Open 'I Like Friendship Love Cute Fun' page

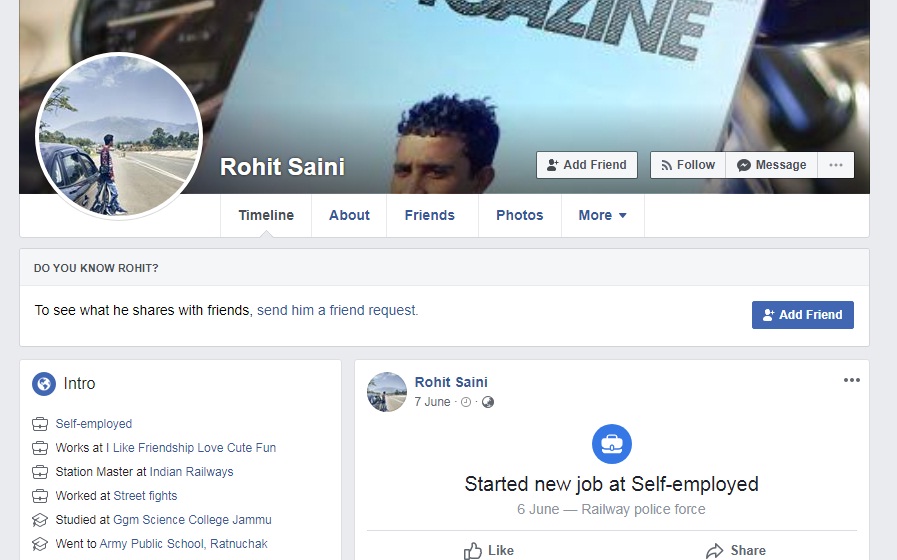pos(191,448)
